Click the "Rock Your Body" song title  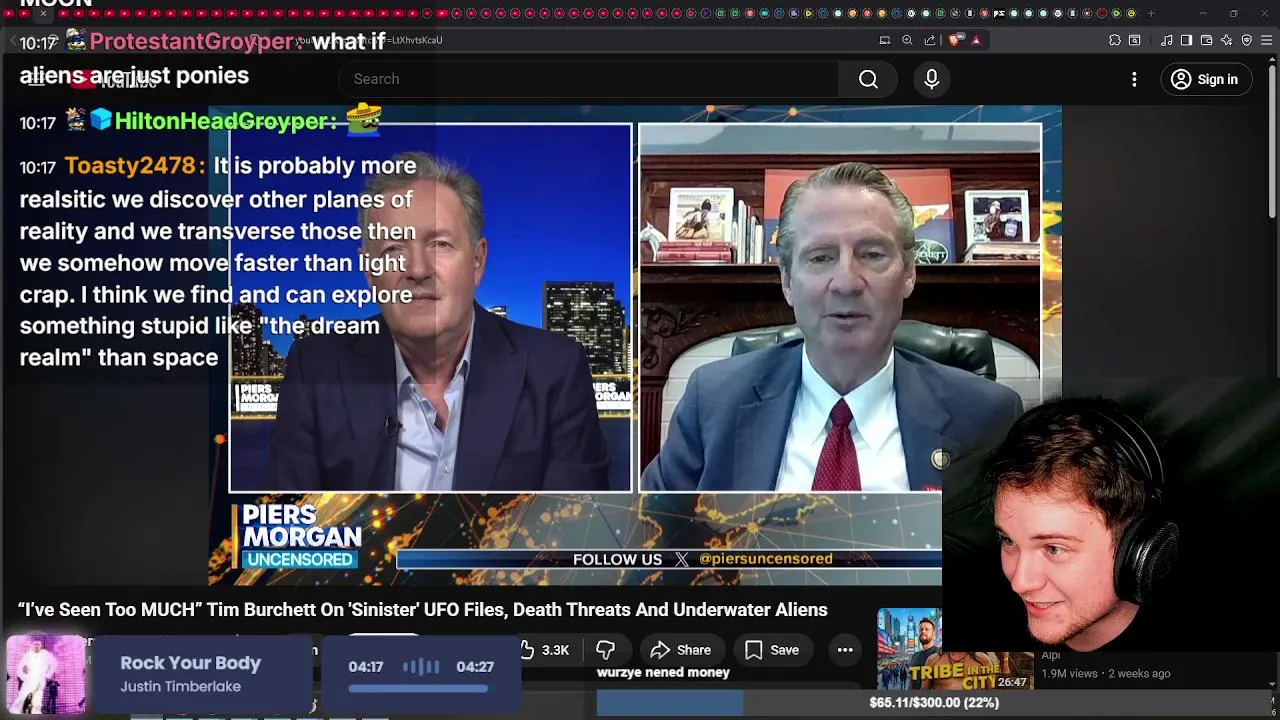190,663
